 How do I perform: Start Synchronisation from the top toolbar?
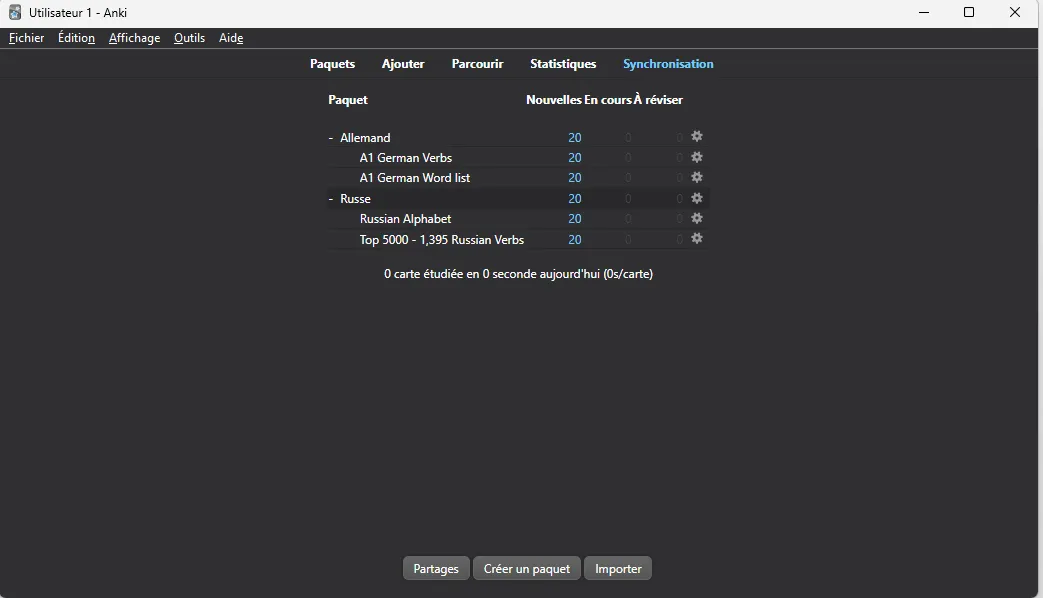coord(668,64)
